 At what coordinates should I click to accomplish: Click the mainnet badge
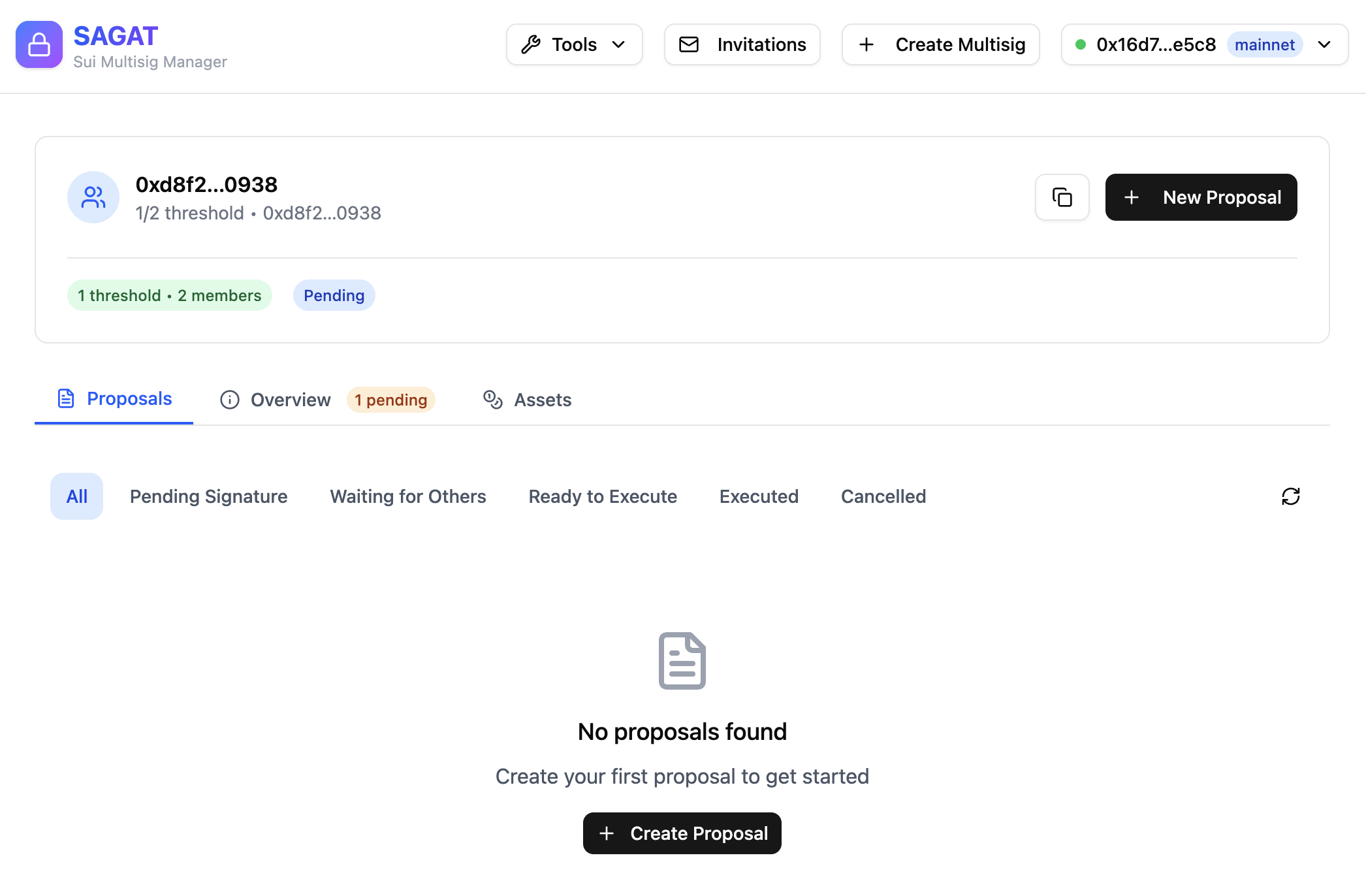click(x=1264, y=44)
